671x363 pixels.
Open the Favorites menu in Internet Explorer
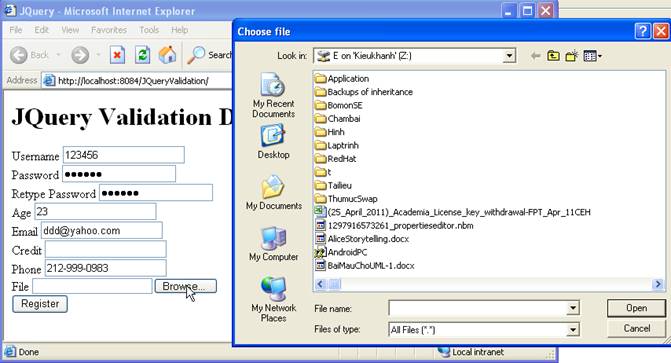pos(109,30)
